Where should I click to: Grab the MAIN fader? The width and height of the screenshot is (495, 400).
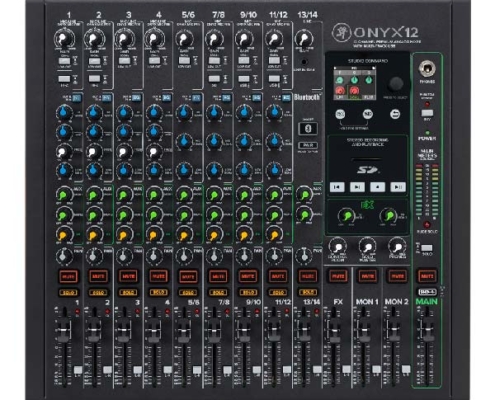(x=427, y=330)
